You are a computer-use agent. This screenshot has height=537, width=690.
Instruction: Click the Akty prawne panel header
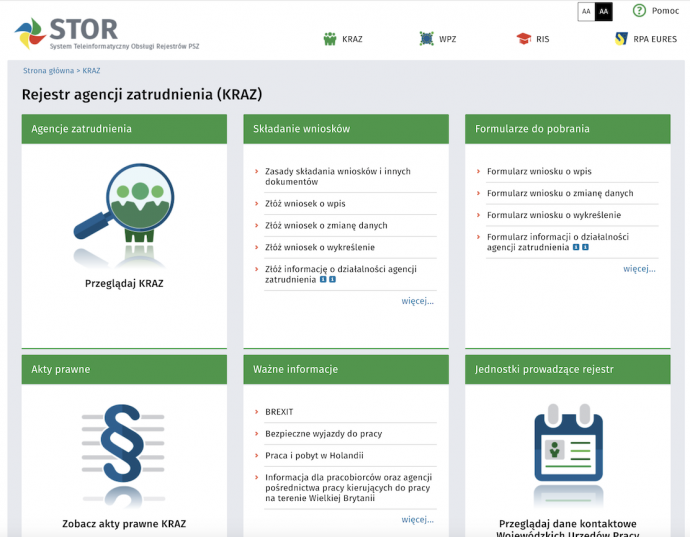tap(124, 370)
